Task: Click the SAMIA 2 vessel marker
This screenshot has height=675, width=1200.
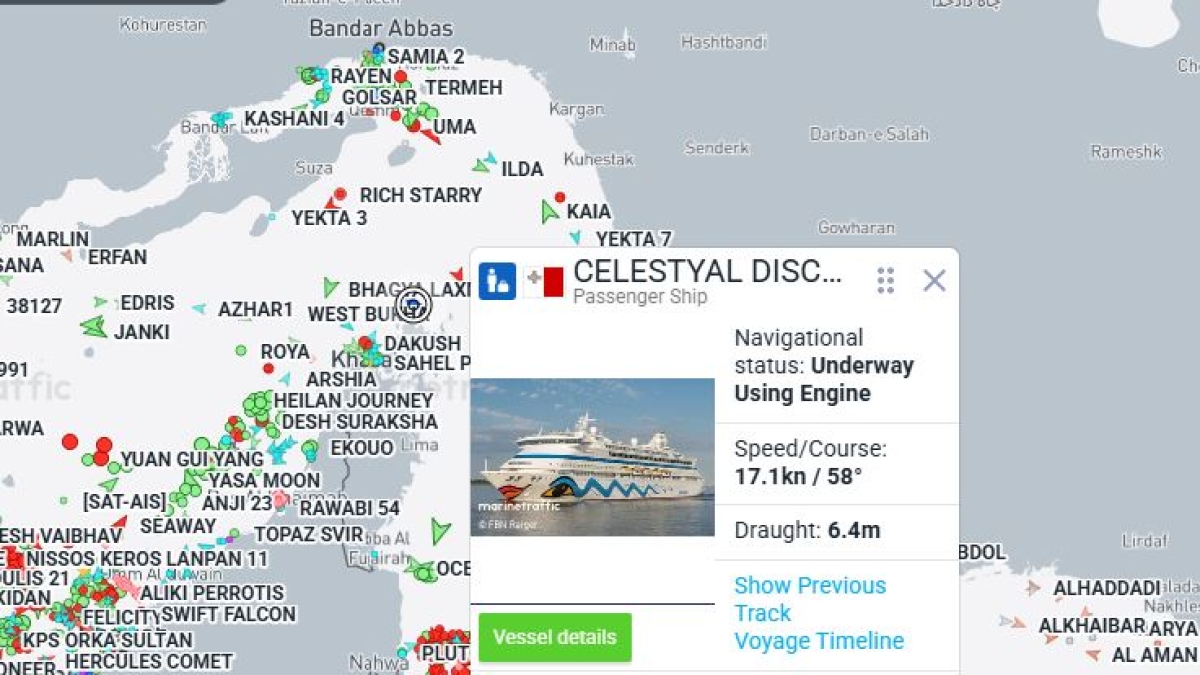Action: (378, 49)
